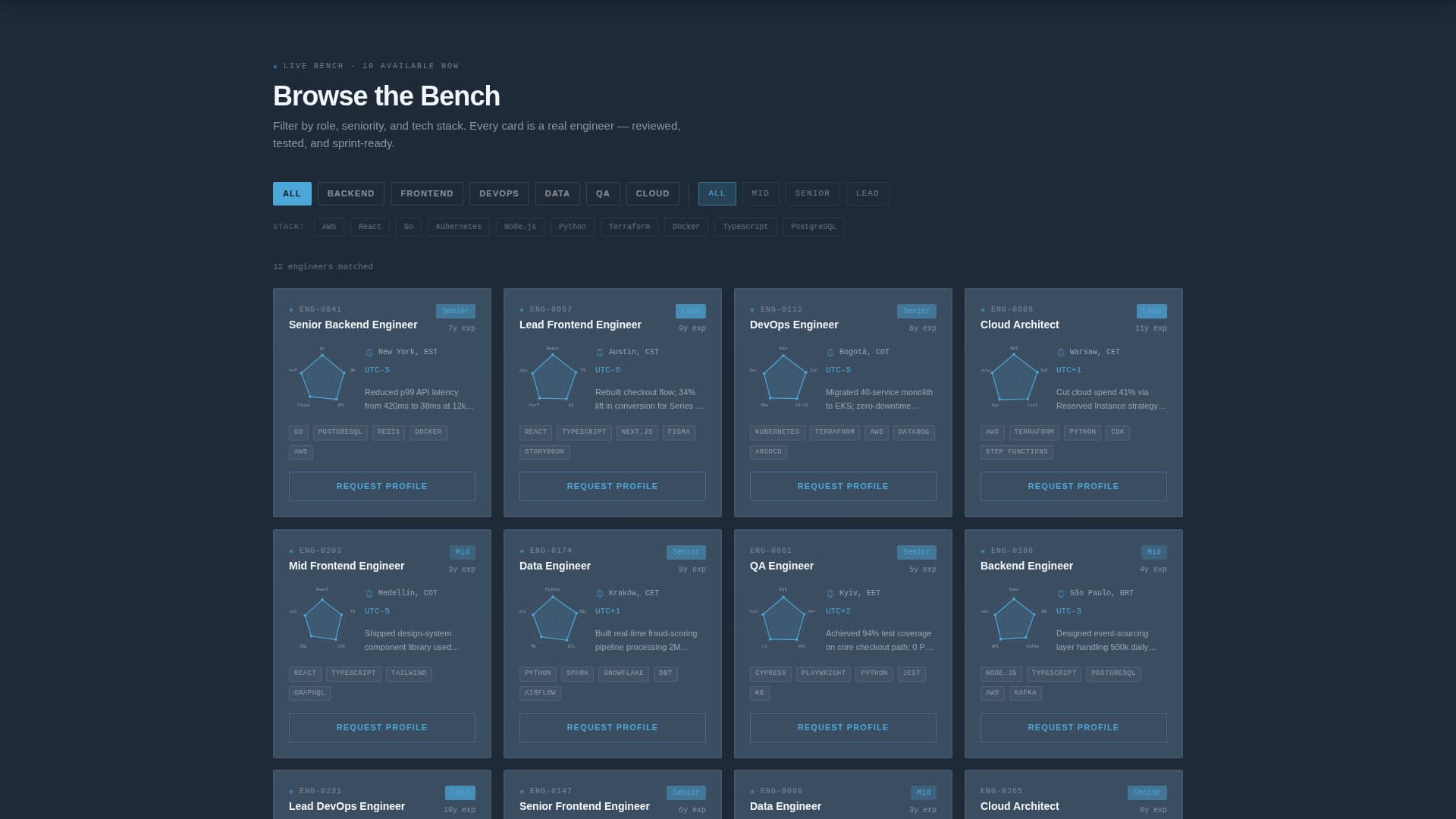Click the radar chart on Data Engineer ENG-0174 card
The width and height of the screenshot is (1456, 819).
pos(553,618)
